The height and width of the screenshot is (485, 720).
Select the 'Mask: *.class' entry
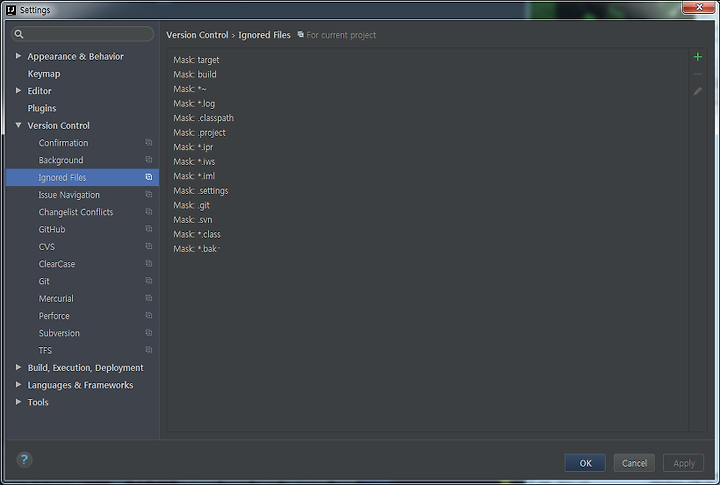coord(197,235)
